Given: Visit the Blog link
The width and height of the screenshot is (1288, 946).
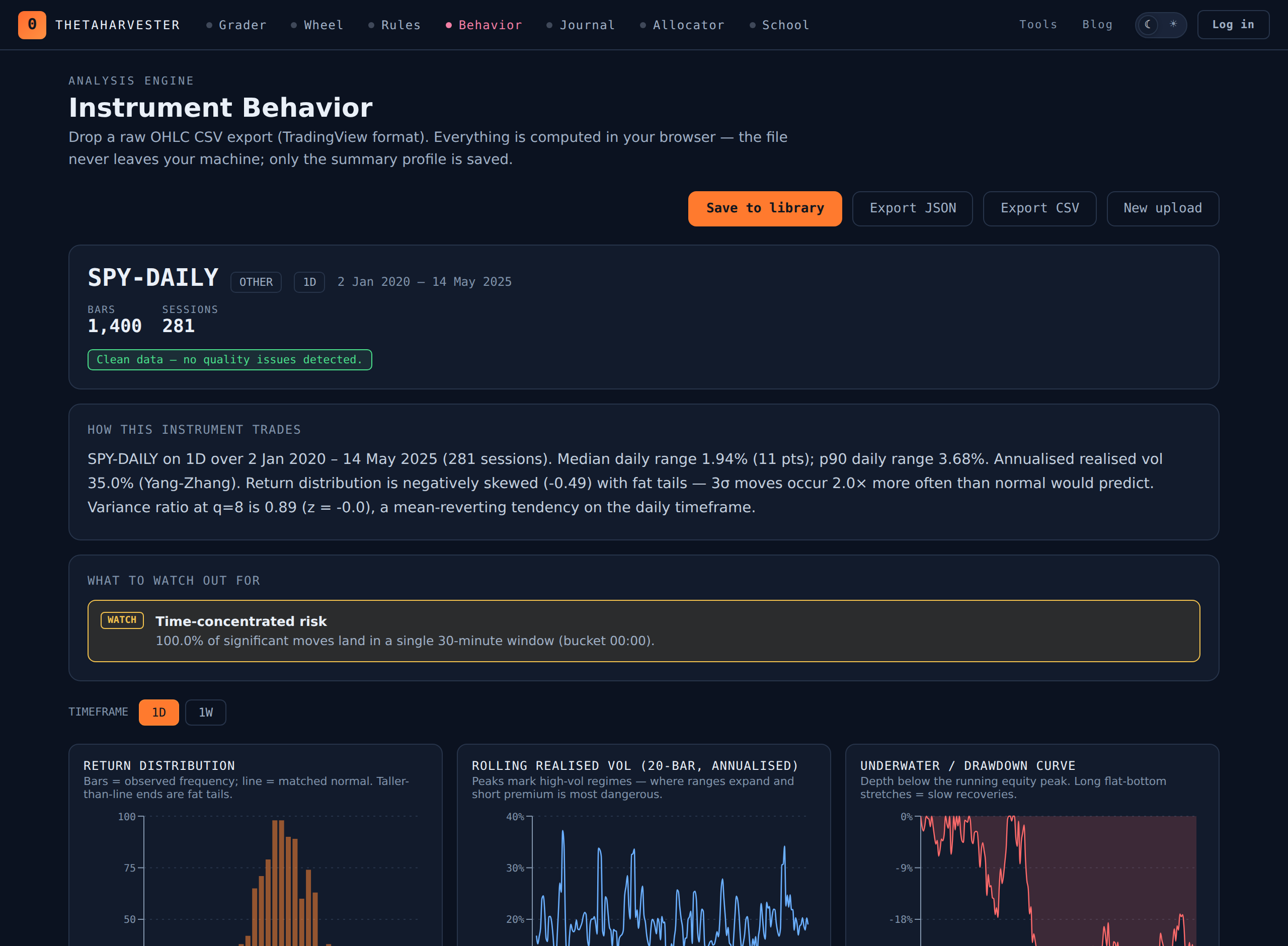Looking at the screenshot, I should click(x=1097, y=25).
